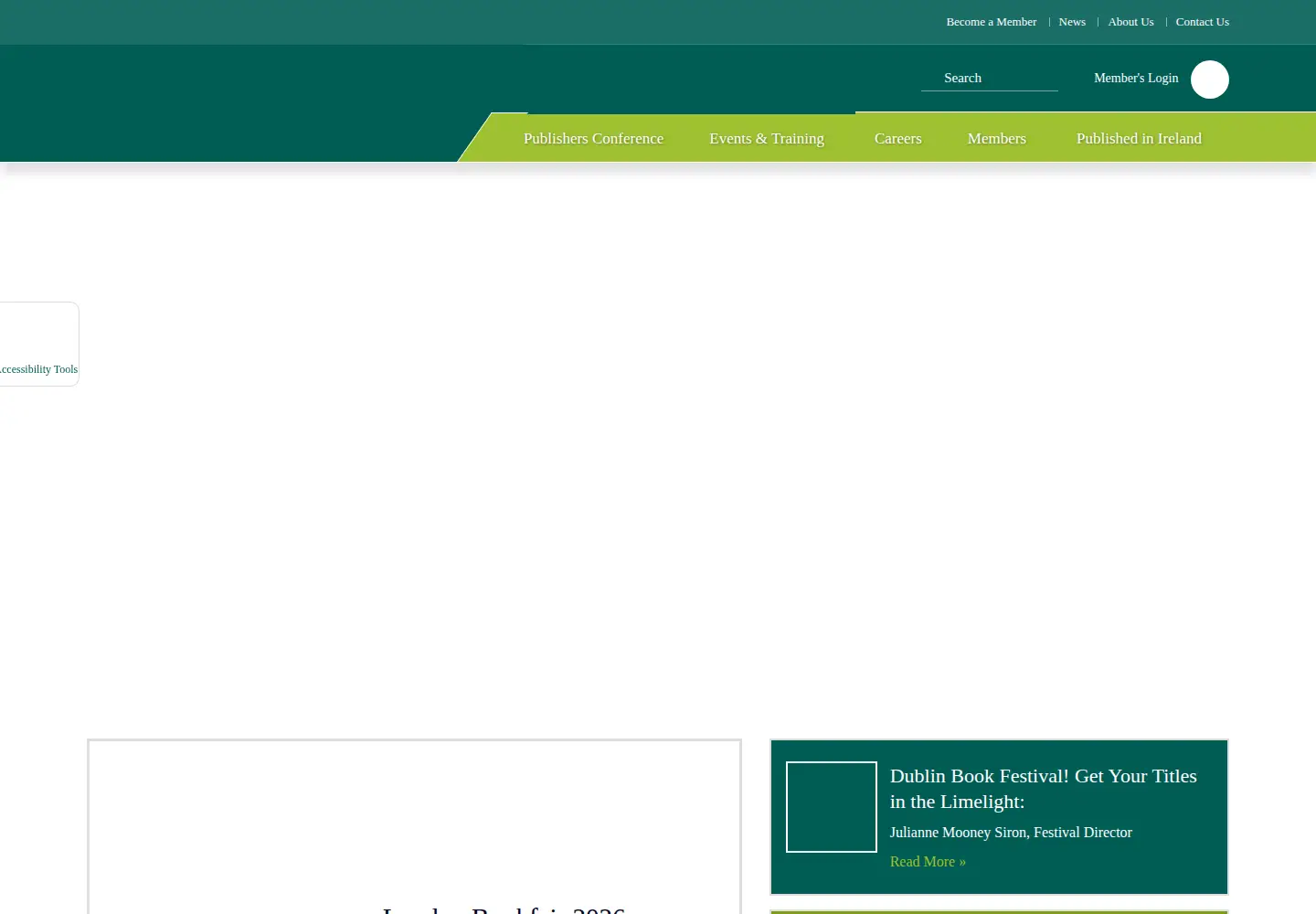This screenshot has height=914, width=1316.
Task: Click Read More on Dublin Book Festival card
Action: coord(928,862)
